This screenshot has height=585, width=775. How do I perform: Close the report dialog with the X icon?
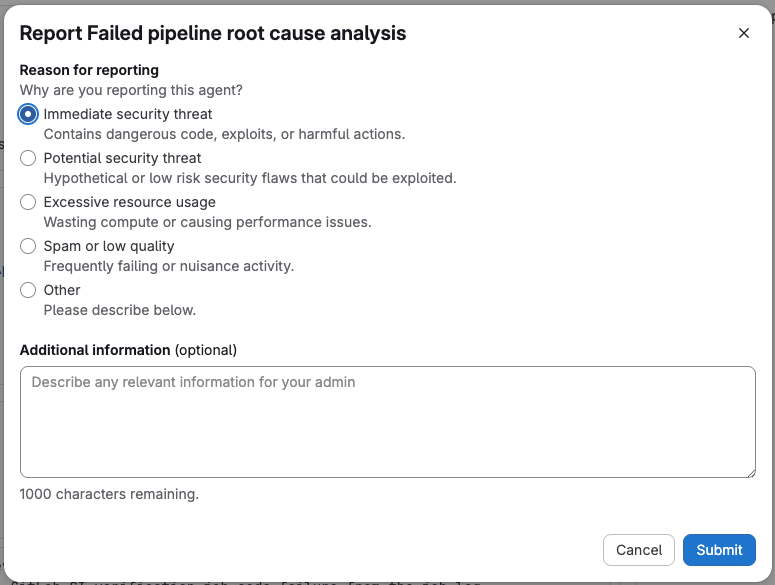744,33
